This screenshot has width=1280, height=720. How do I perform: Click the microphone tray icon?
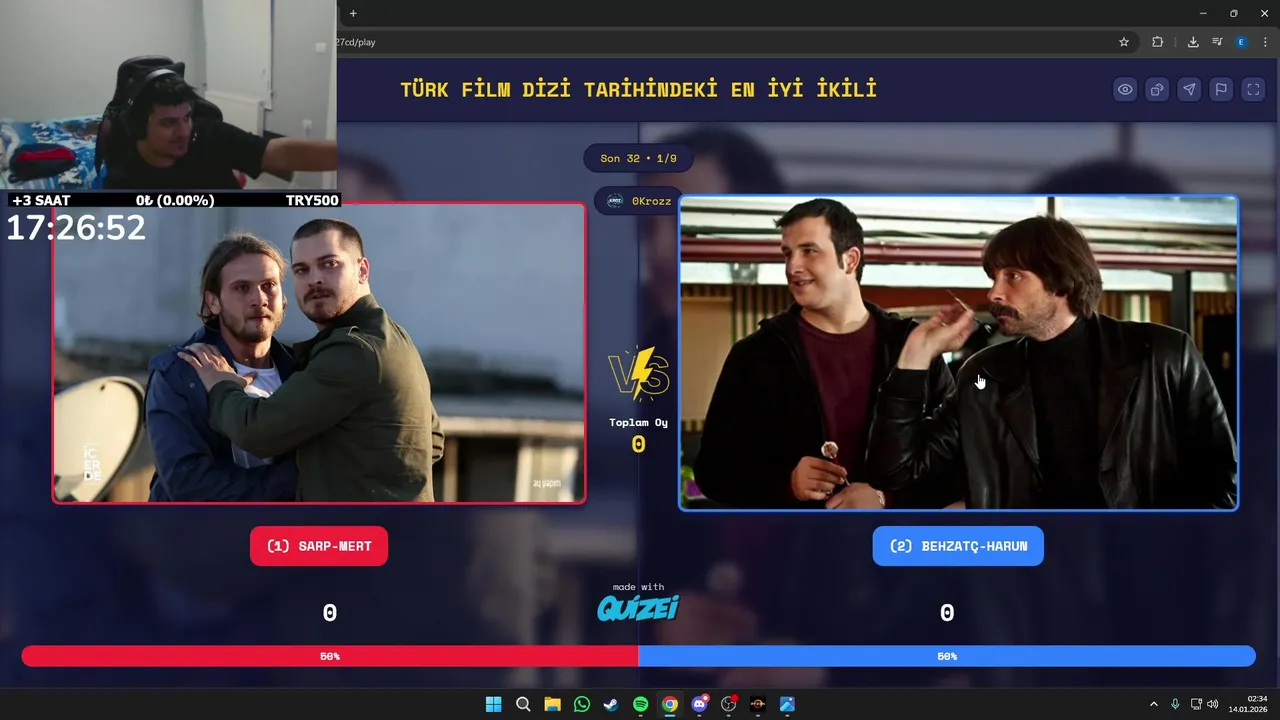coord(1175,704)
